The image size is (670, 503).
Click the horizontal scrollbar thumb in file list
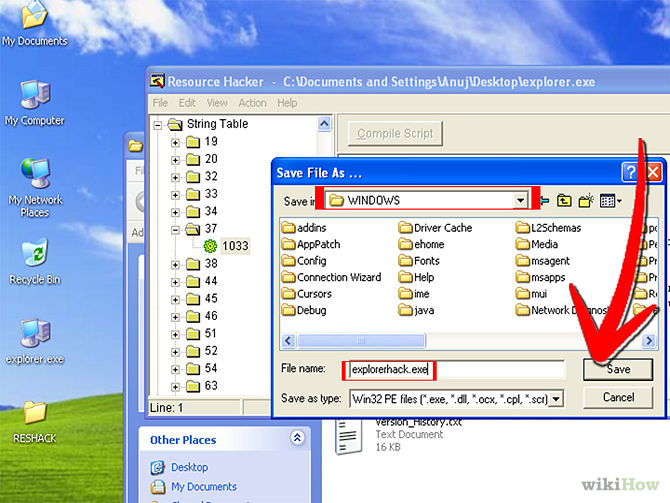pyautogui.click(x=361, y=341)
